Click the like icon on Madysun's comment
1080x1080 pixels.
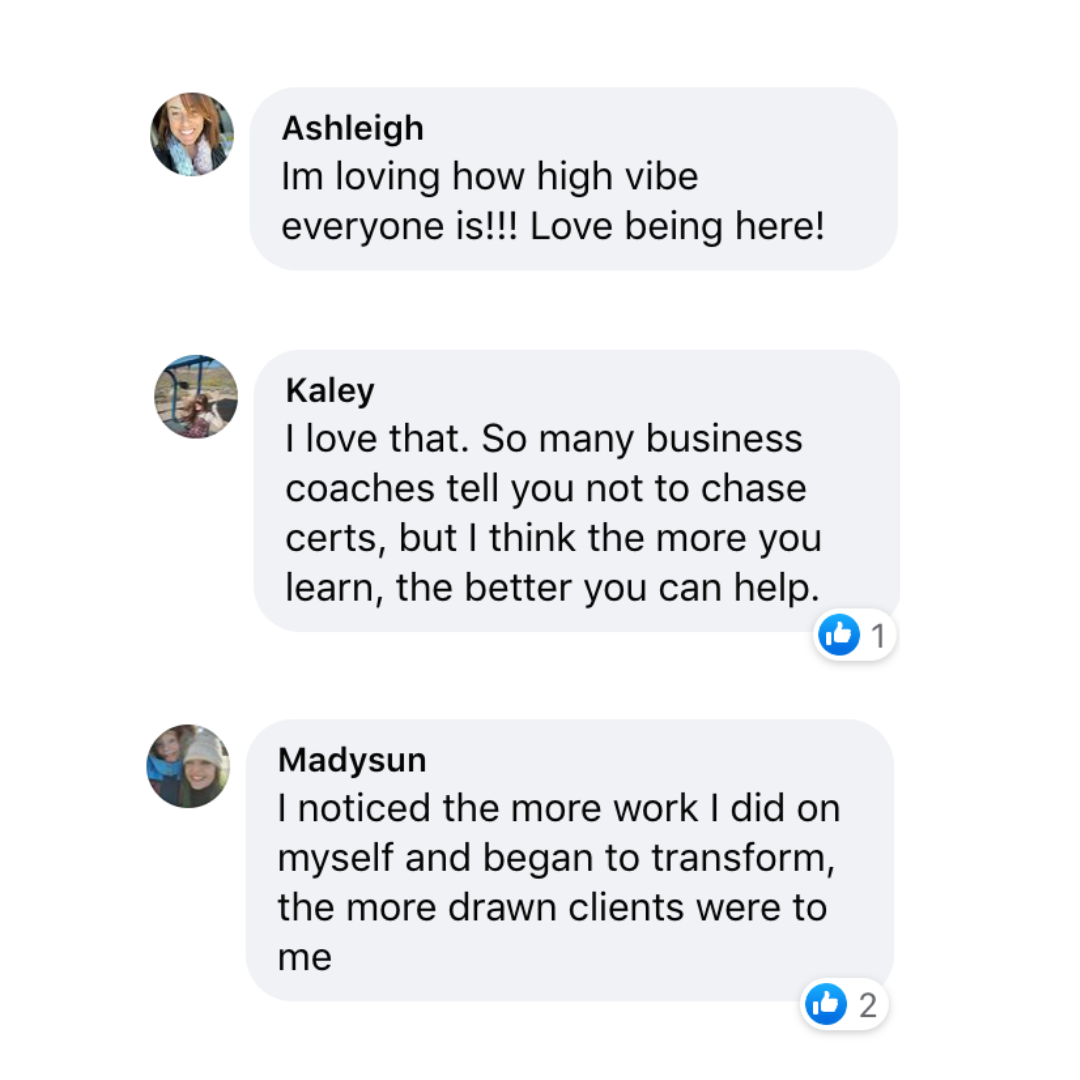[x=827, y=1004]
